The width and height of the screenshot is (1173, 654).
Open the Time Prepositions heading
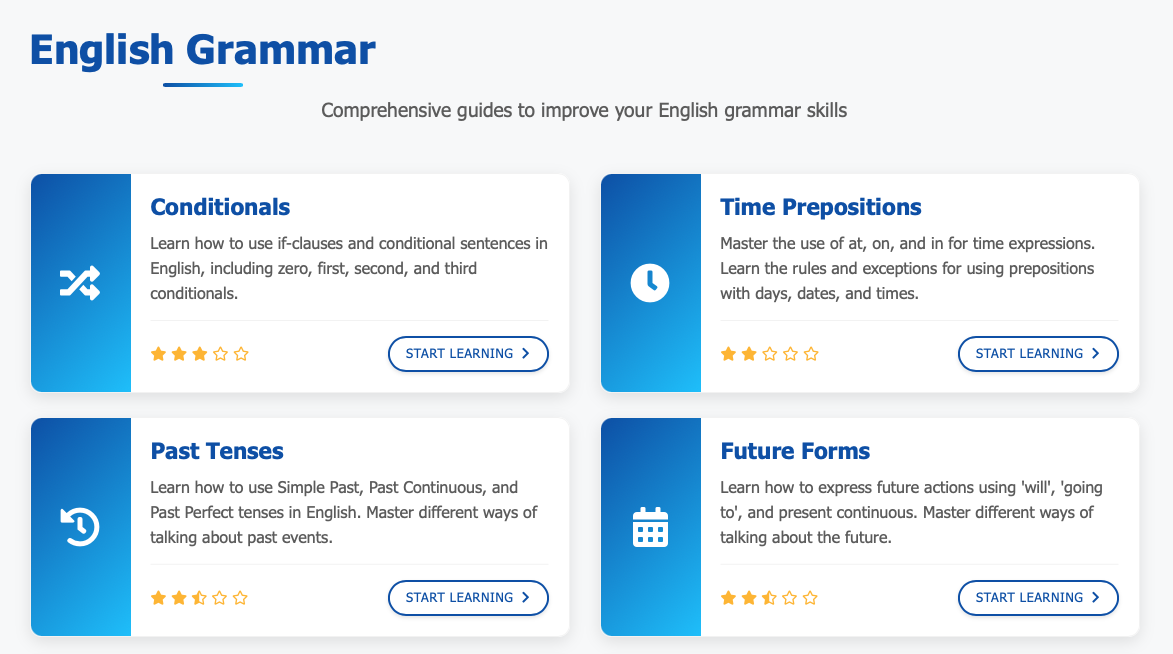tap(821, 207)
